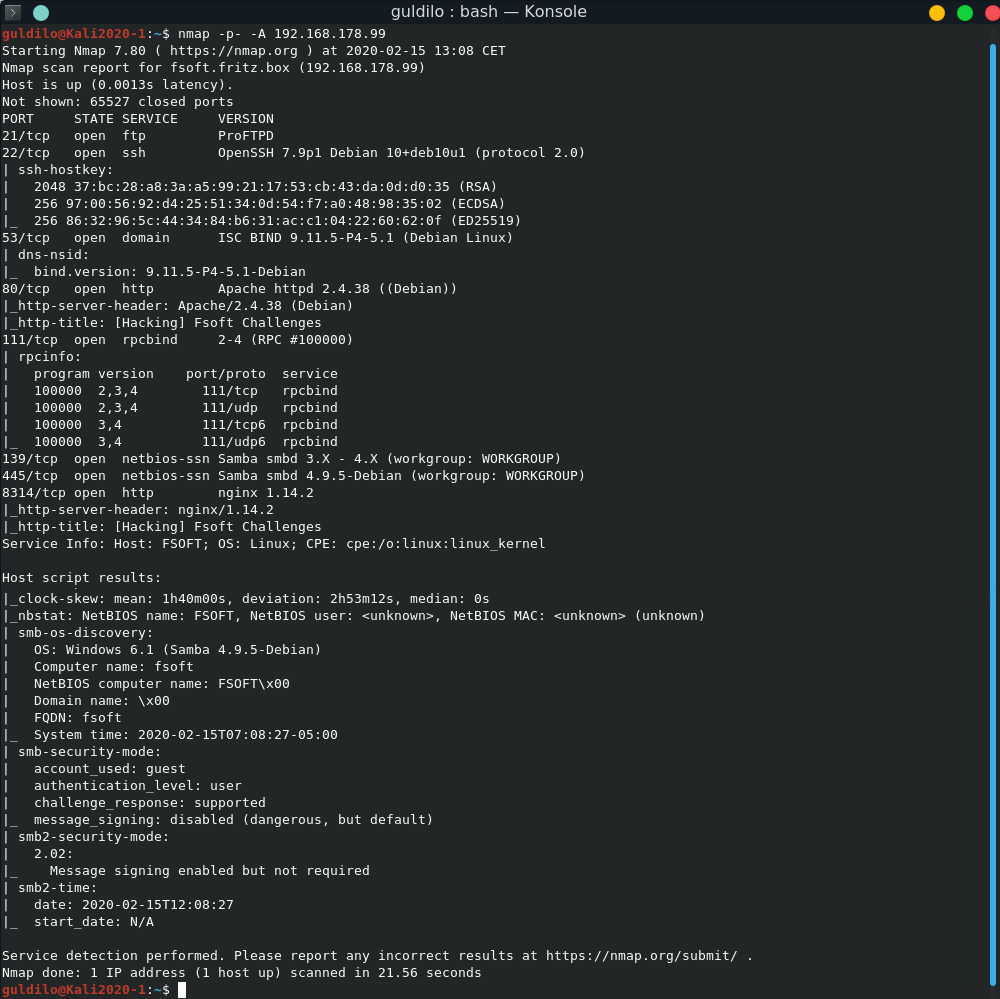Click 'Nmap done: 1 IP address' summary line
Image resolution: width=1000 pixels, height=999 pixels.
click(242, 973)
